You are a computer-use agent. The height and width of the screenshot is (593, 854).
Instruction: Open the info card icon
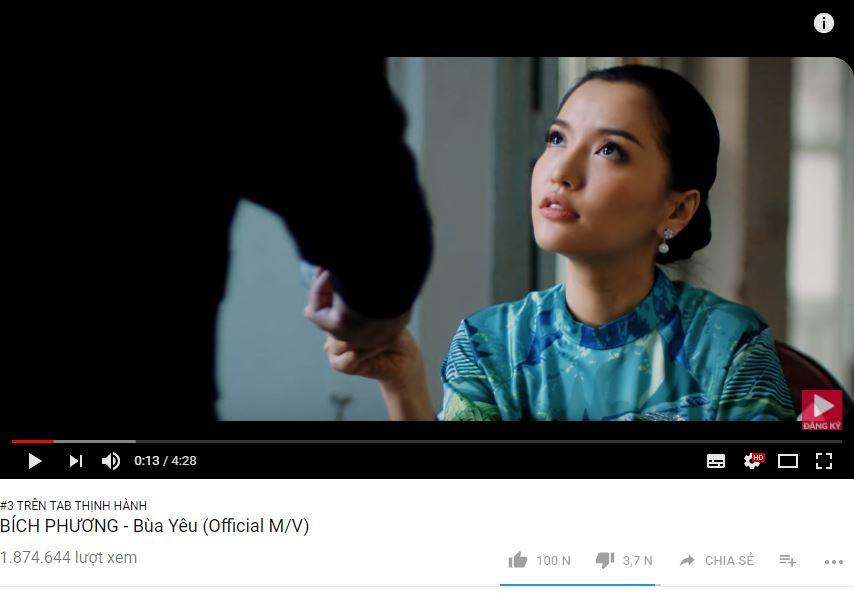coord(824,23)
